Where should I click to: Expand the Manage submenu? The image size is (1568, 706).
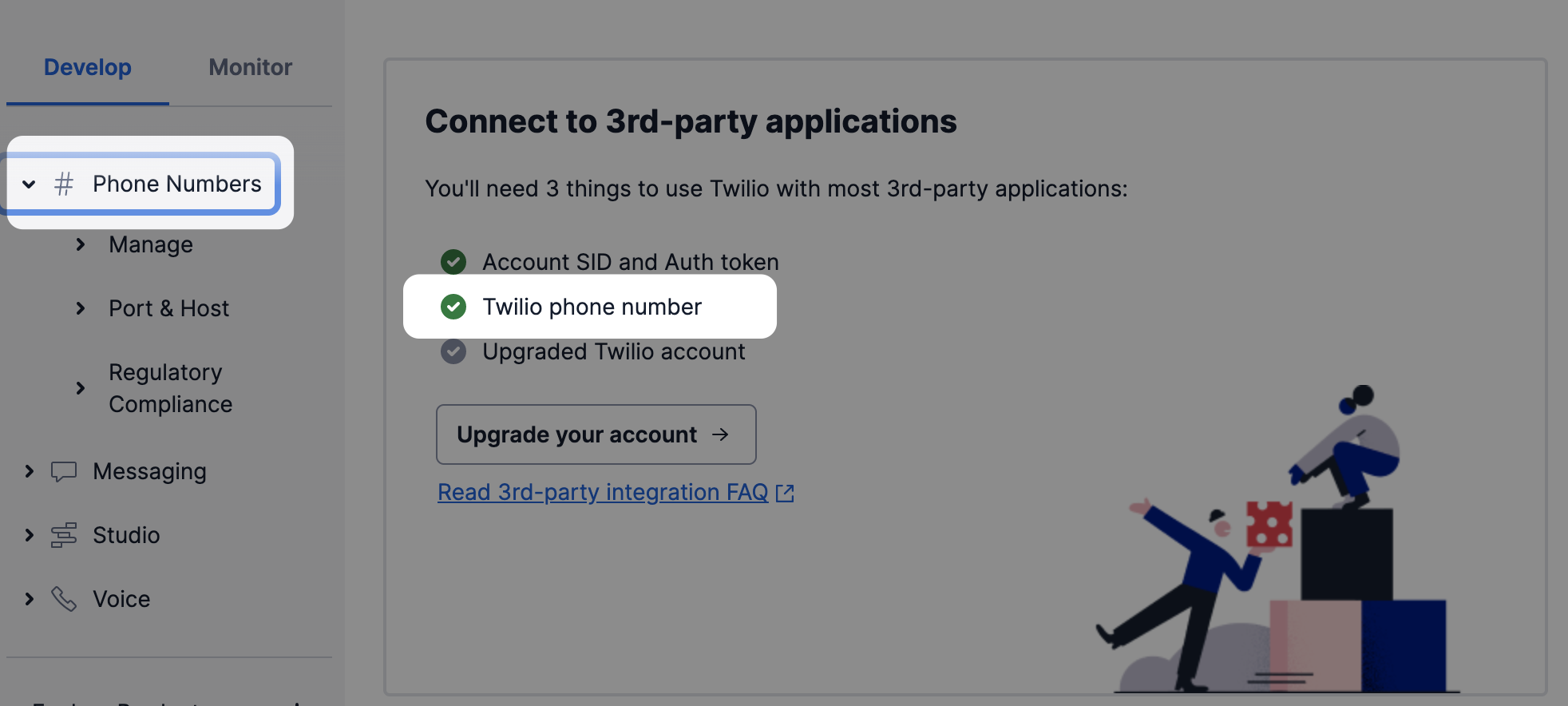tap(81, 244)
